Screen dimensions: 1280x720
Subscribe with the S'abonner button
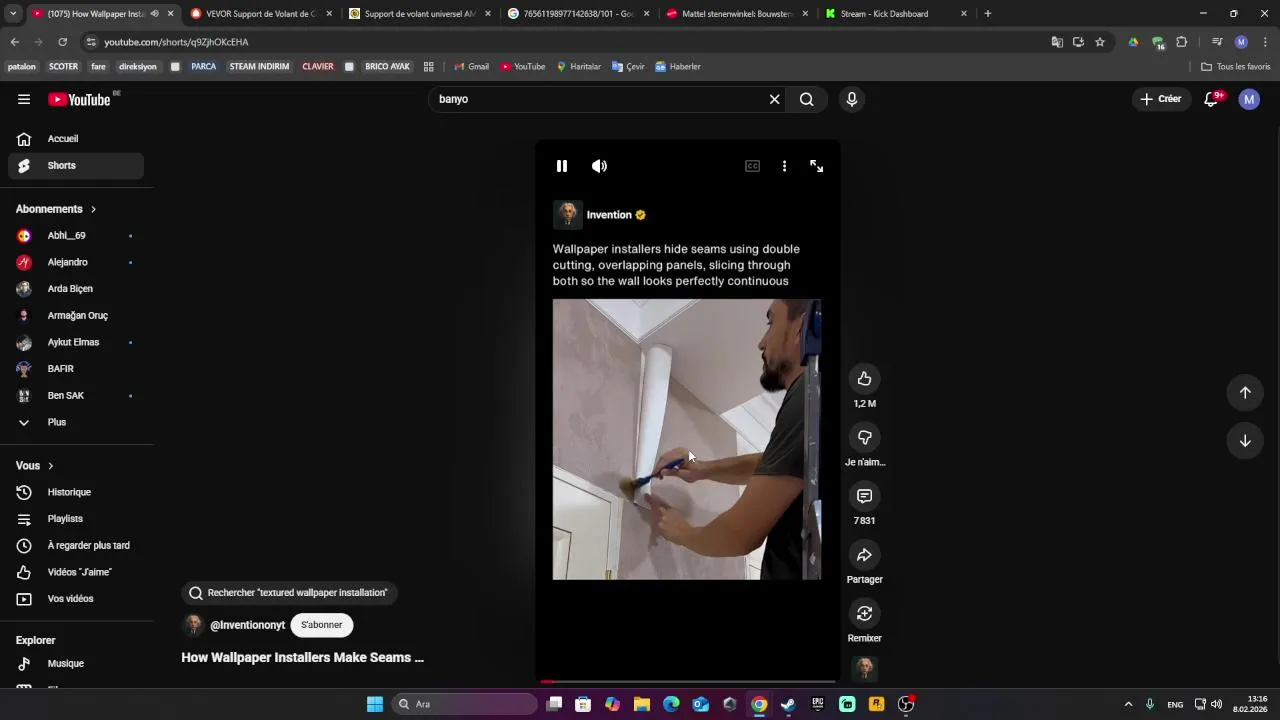322,625
